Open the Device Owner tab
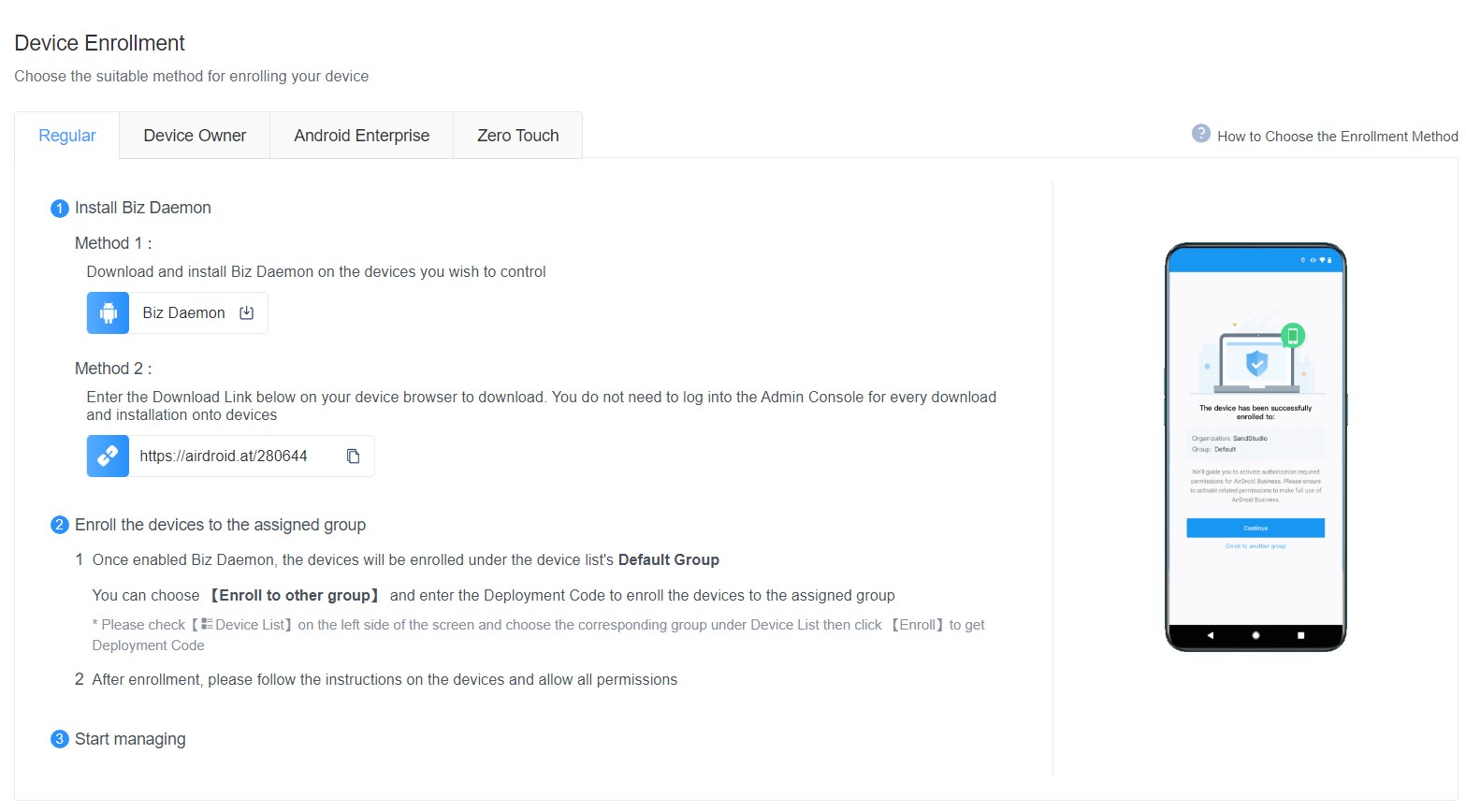 [195, 136]
